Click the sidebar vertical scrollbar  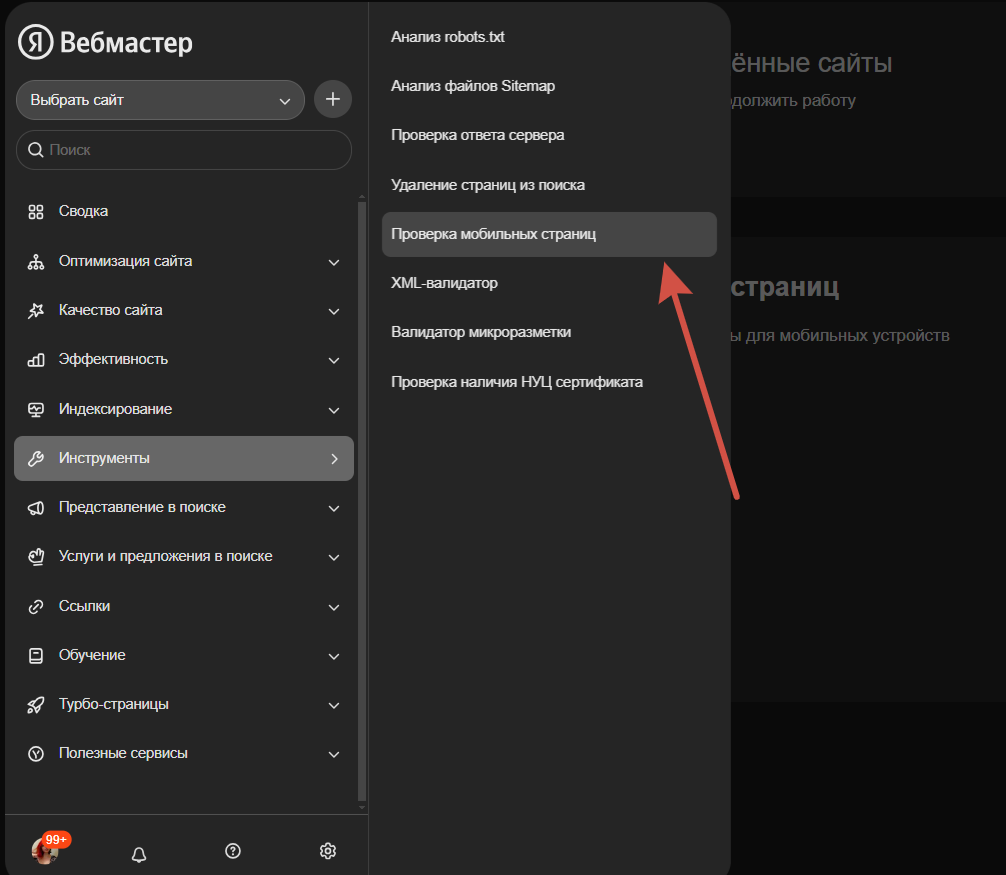point(362,502)
